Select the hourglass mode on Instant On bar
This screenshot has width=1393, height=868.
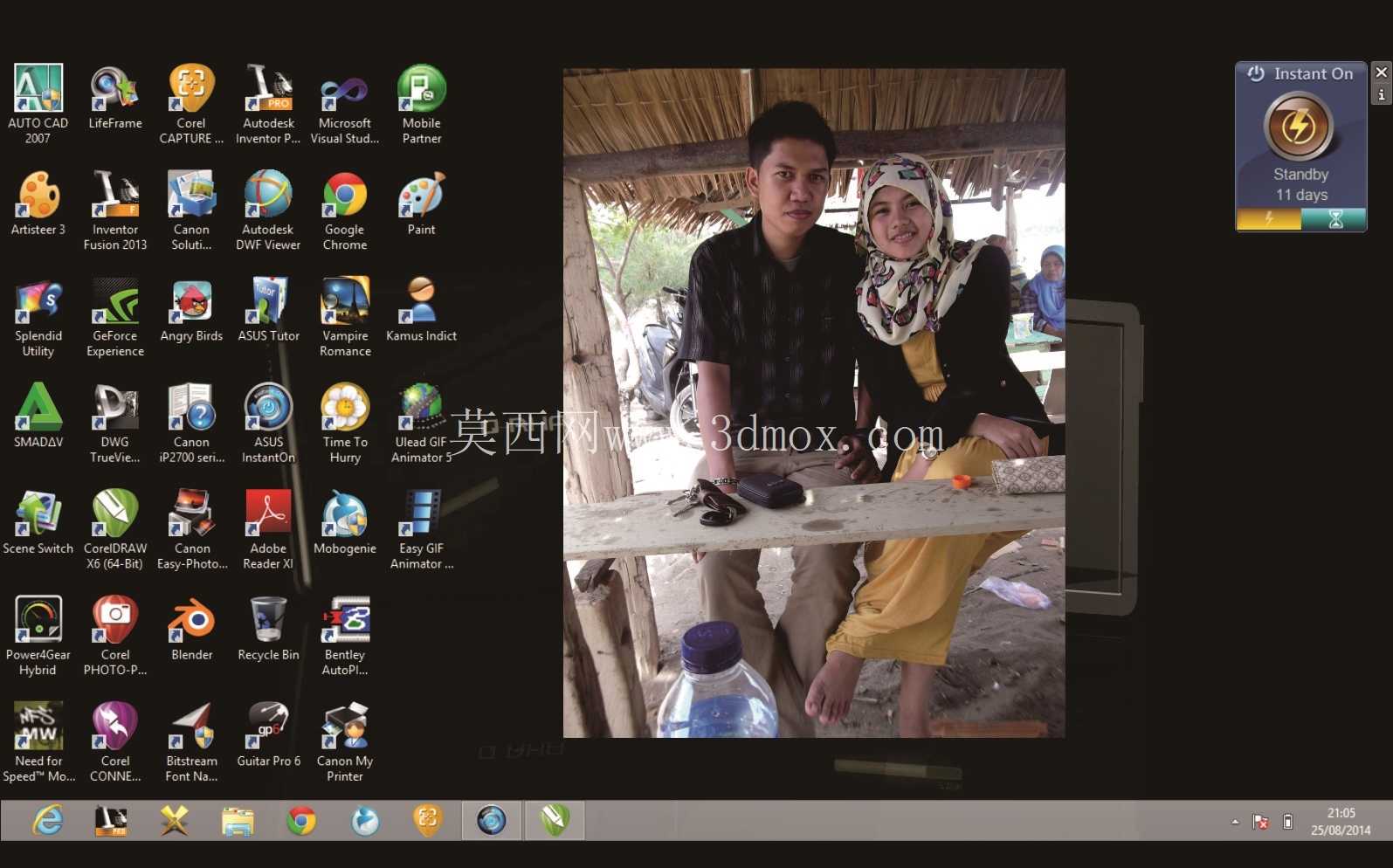point(1334,220)
